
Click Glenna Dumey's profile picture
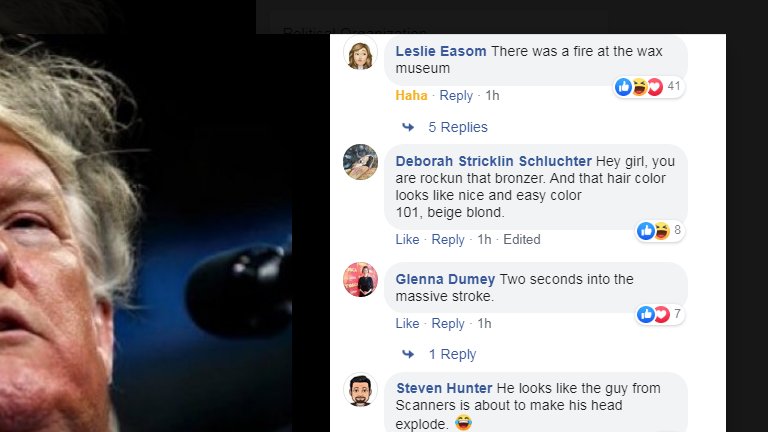click(360, 280)
